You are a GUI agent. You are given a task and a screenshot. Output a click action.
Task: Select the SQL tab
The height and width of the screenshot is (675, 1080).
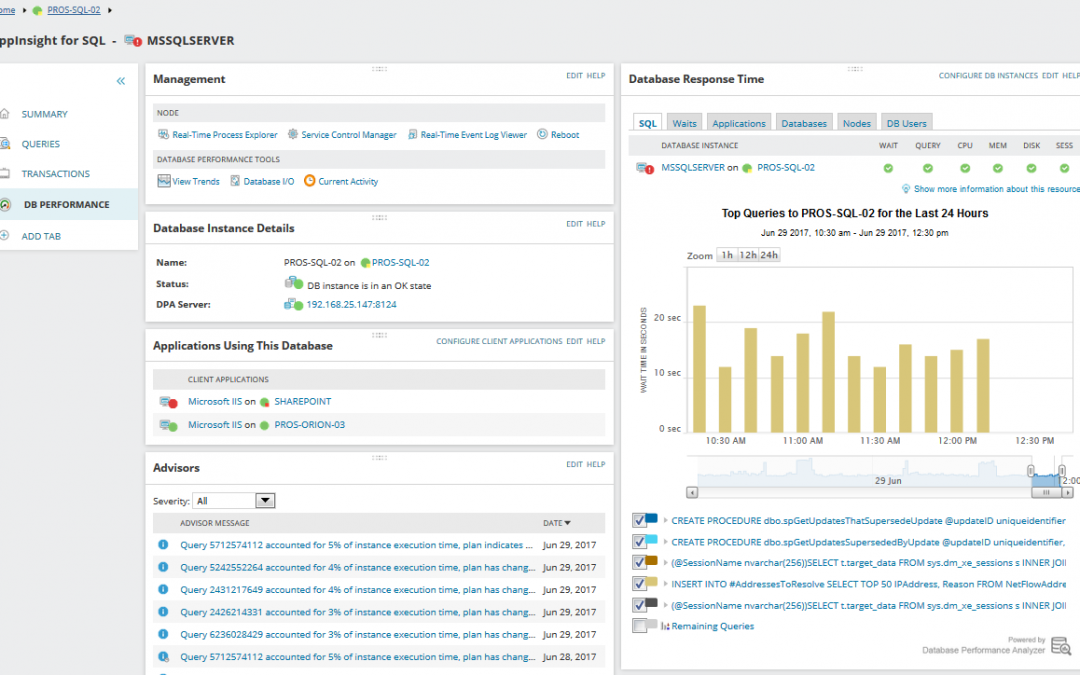click(647, 123)
